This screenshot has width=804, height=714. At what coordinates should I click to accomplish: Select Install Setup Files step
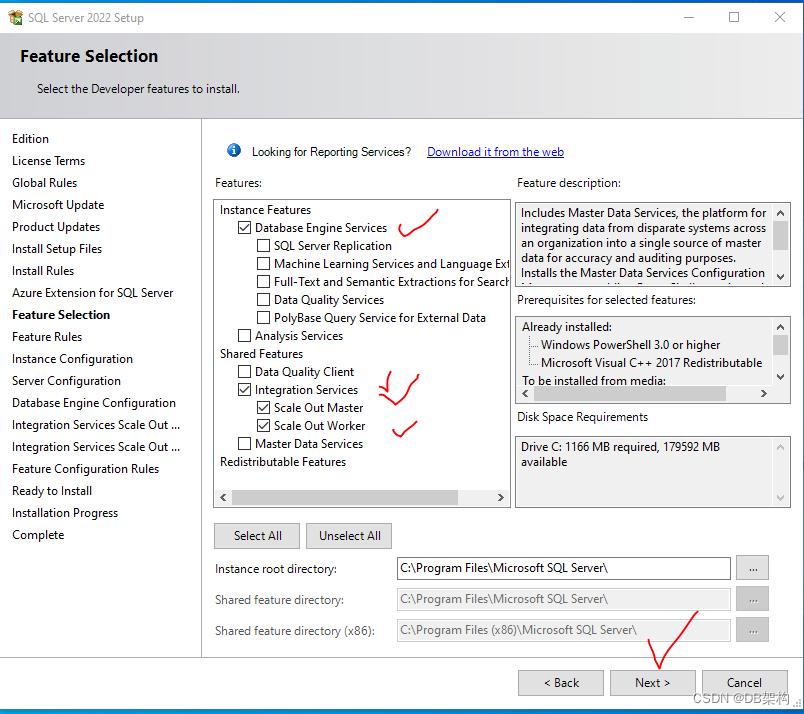click(57, 249)
